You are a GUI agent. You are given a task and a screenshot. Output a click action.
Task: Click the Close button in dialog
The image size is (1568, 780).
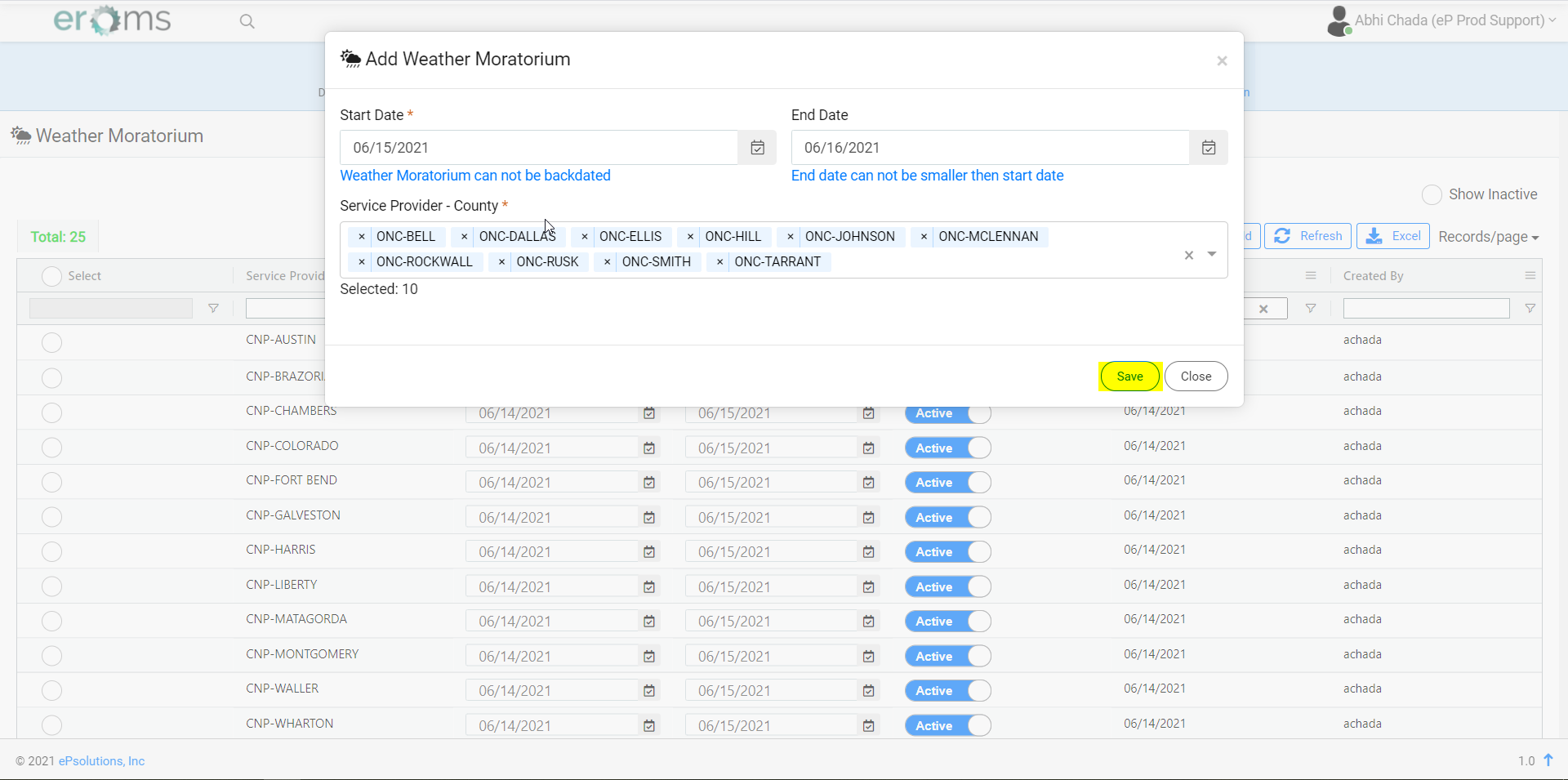click(x=1196, y=377)
